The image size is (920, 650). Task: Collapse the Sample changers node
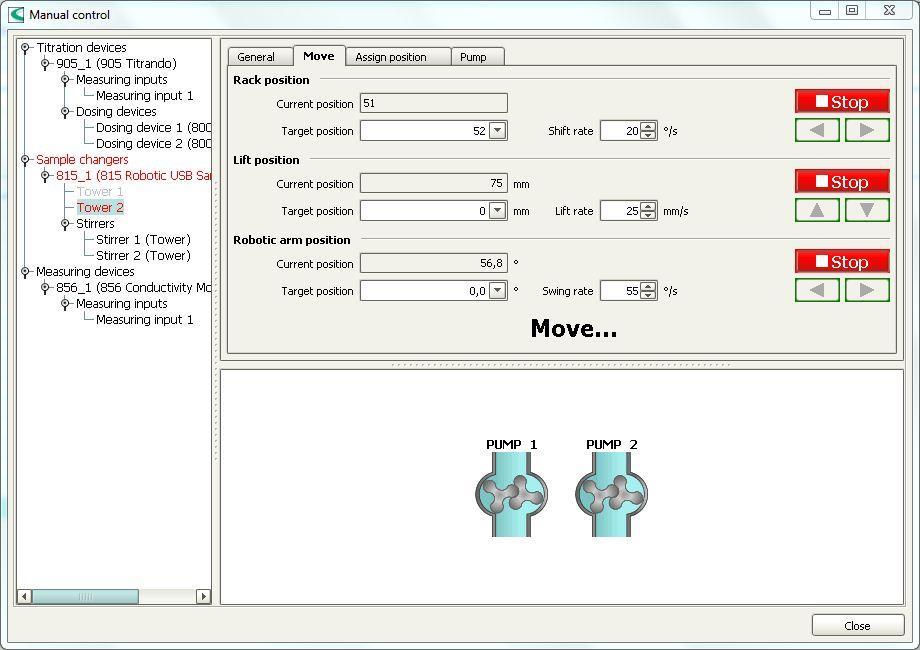tap(25, 160)
